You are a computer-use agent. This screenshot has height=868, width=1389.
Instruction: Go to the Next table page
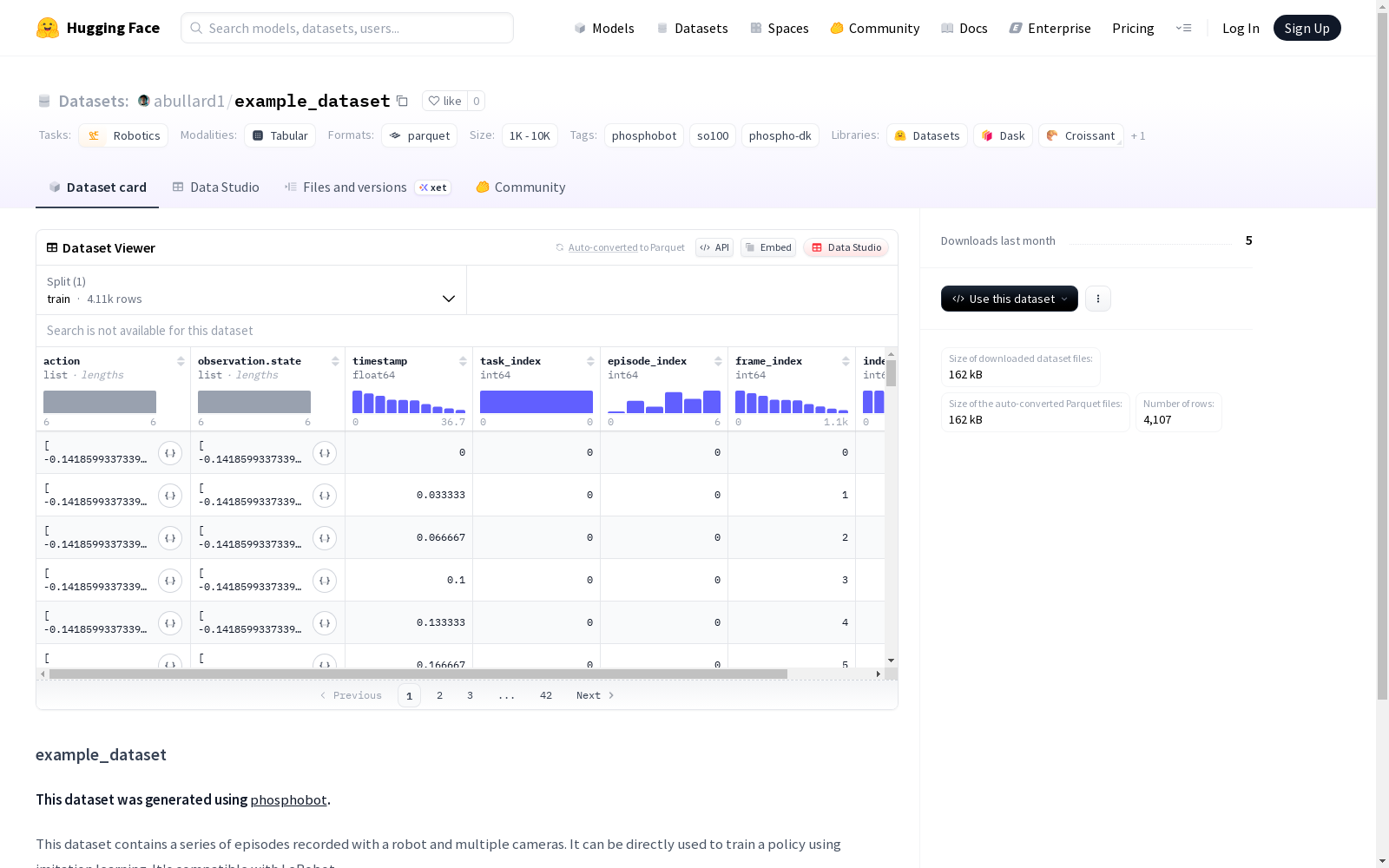point(596,695)
